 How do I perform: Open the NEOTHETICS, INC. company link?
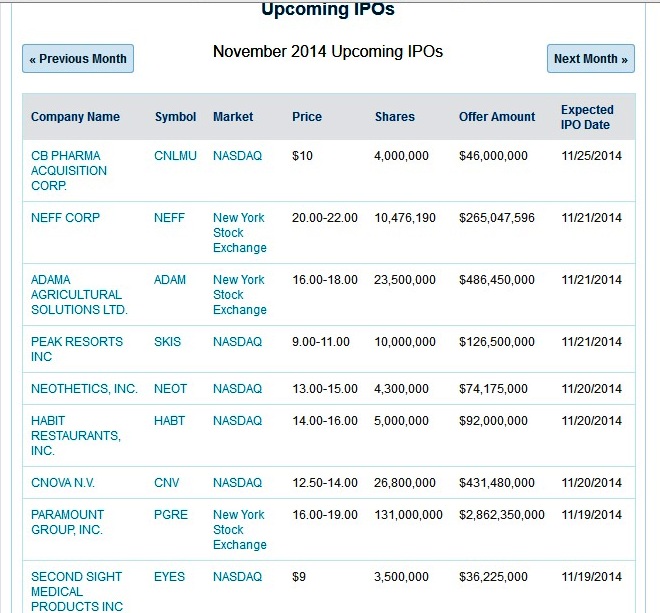pos(84,389)
